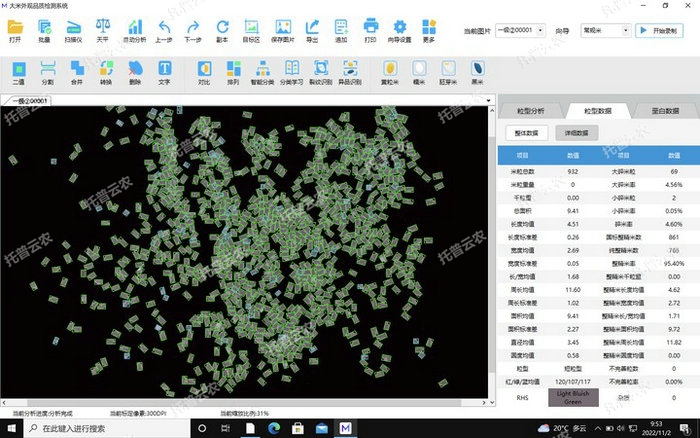Select the 分割 segmentation tool
Image resolution: width=700 pixels, height=438 pixels.
coord(47,72)
